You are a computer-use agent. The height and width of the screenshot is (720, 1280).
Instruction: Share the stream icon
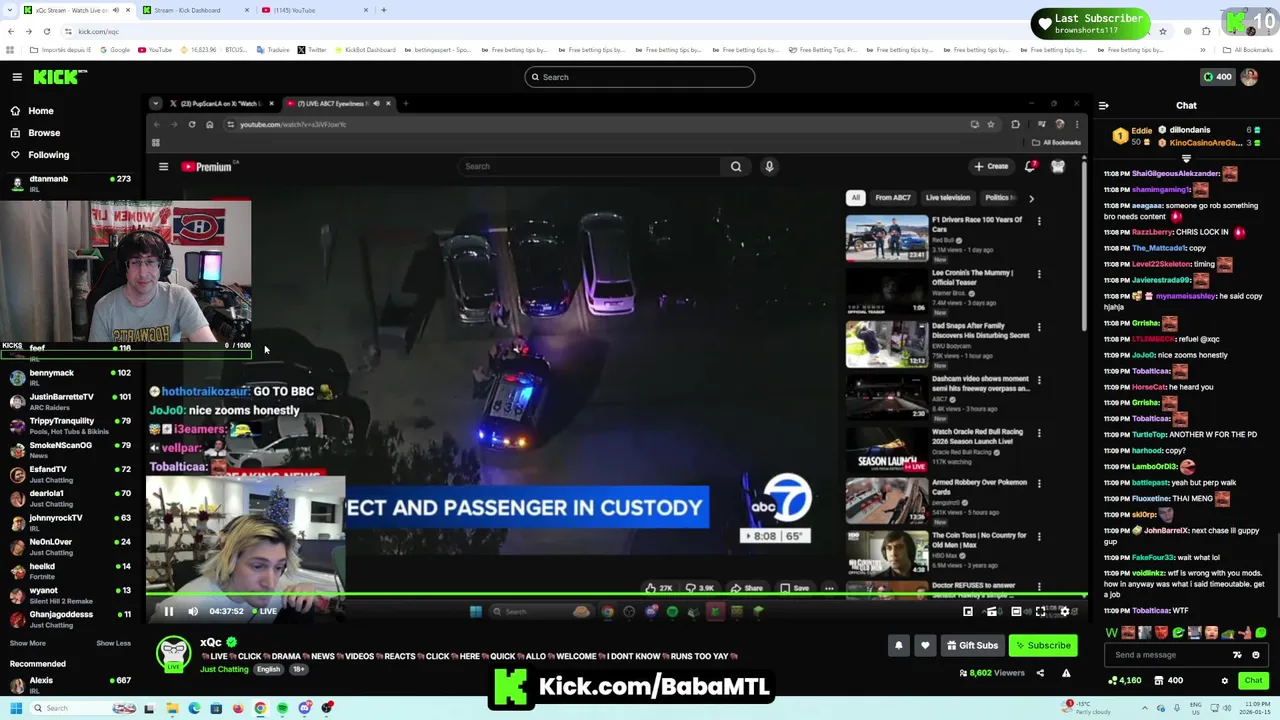point(1040,673)
